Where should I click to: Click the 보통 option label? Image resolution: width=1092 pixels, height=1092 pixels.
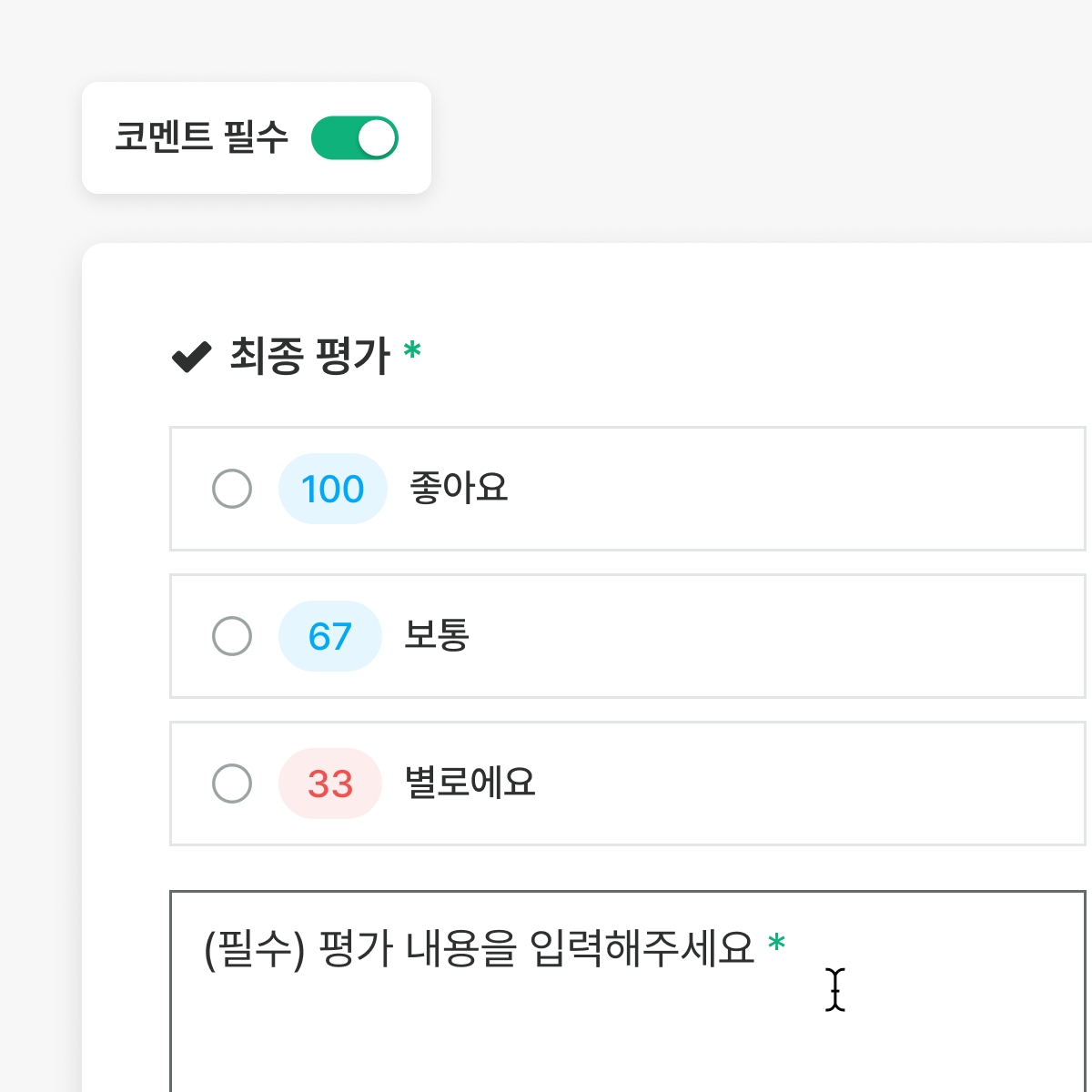(x=437, y=635)
